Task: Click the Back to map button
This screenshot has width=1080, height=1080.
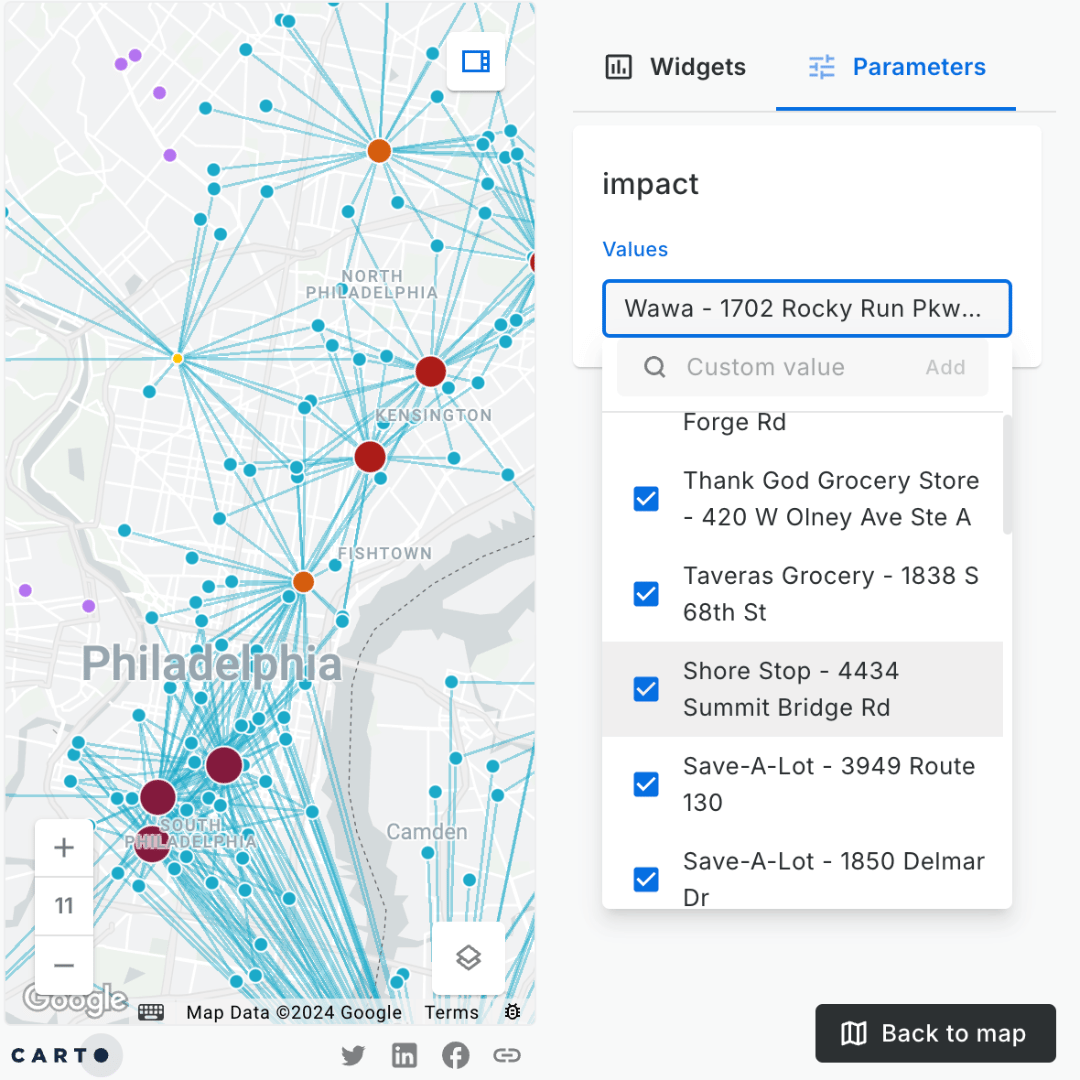Action: [x=935, y=1033]
